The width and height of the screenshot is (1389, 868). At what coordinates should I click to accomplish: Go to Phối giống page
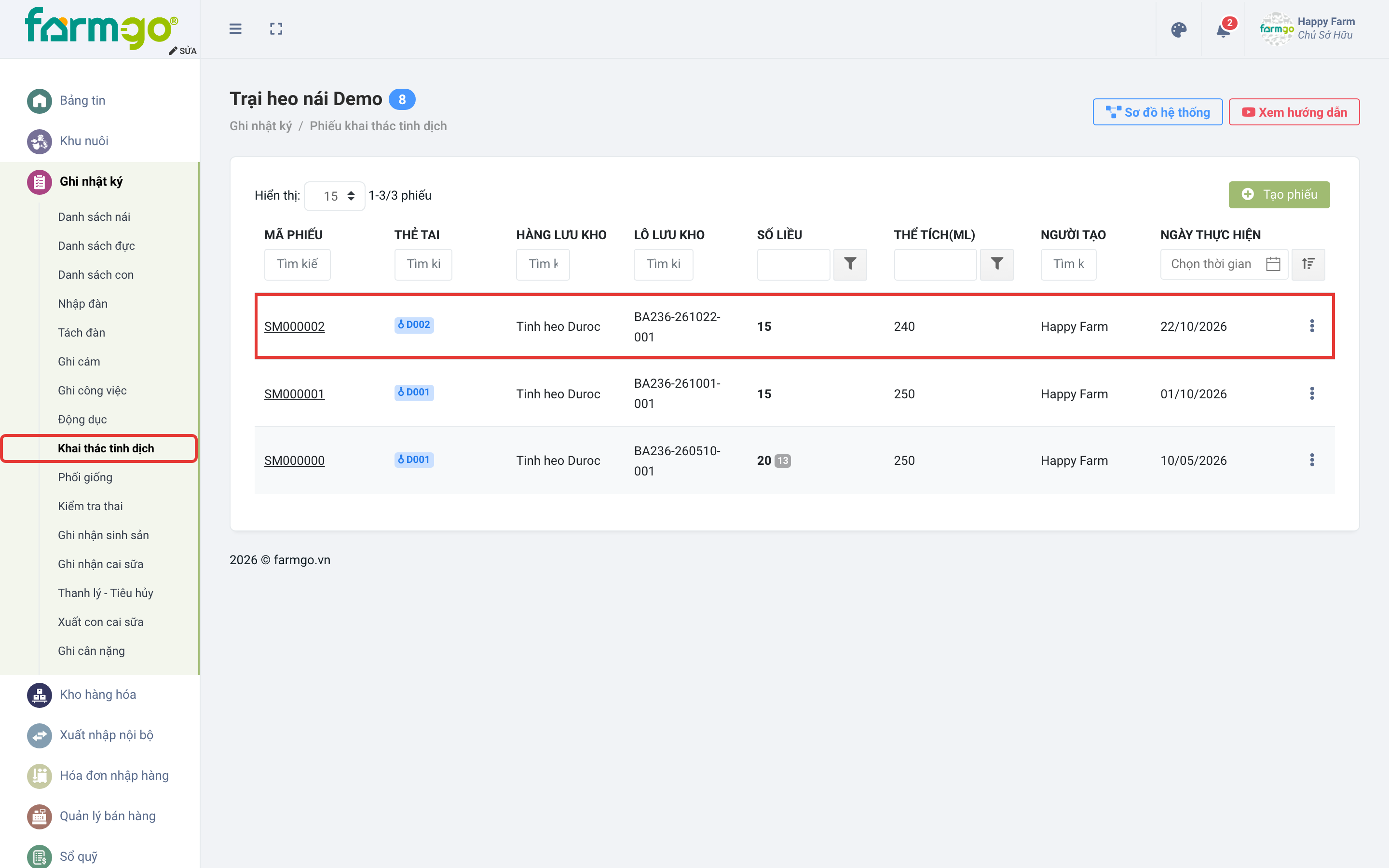(85, 477)
